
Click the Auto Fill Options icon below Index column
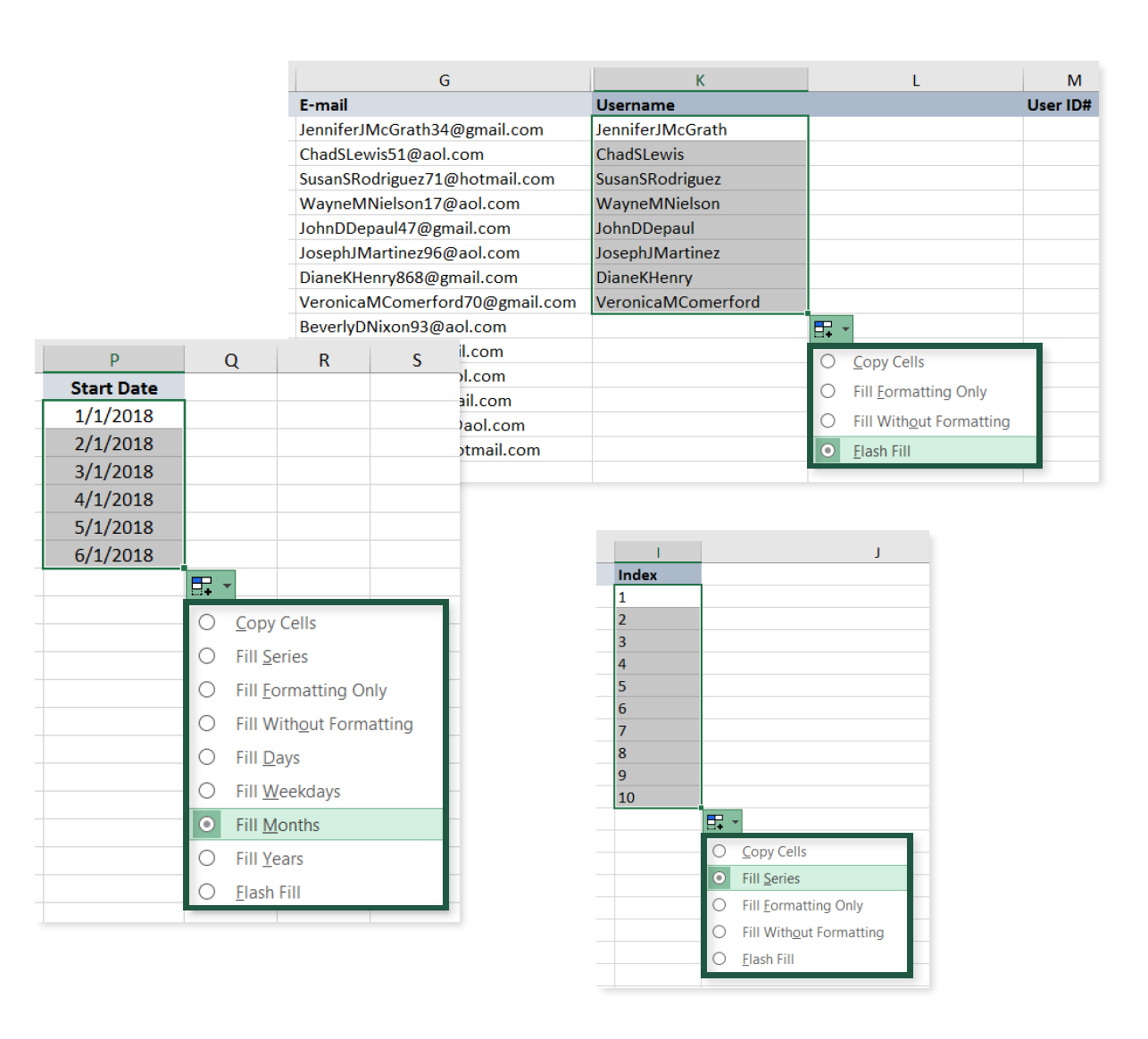tap(717, 821)
